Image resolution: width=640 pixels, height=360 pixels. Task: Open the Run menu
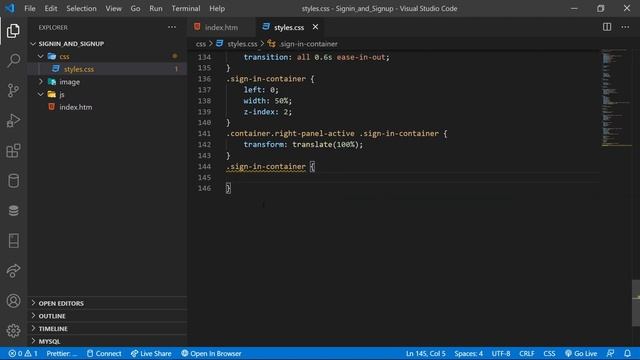tap(156, 8)
